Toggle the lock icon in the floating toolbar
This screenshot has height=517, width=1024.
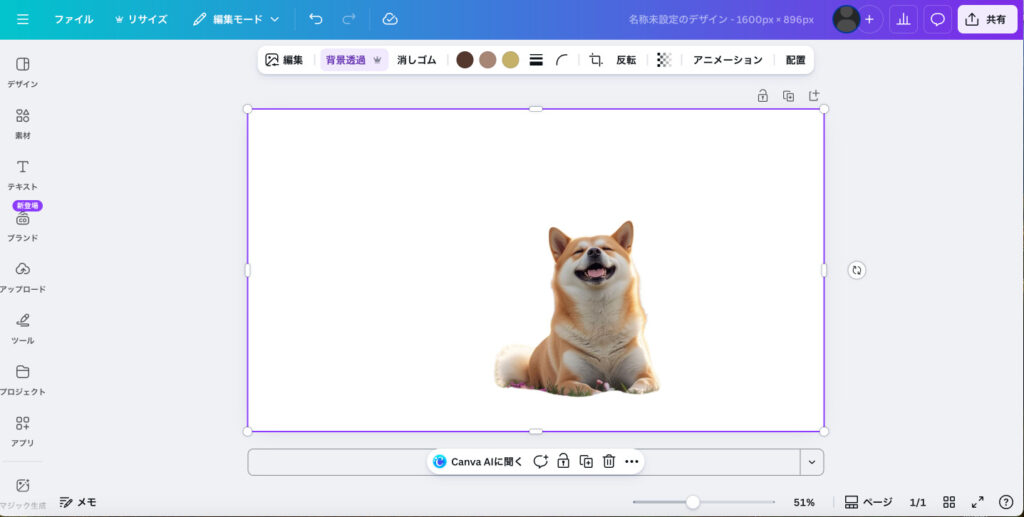563,461
